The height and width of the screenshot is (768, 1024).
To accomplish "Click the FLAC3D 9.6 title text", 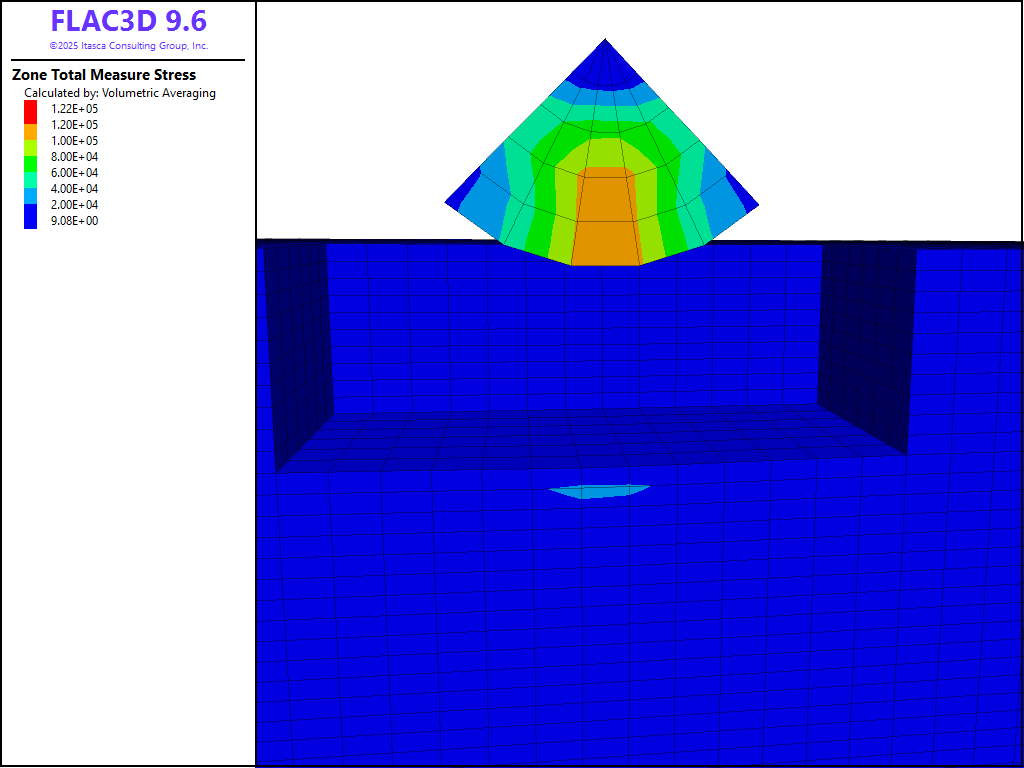I will point(128,21).
